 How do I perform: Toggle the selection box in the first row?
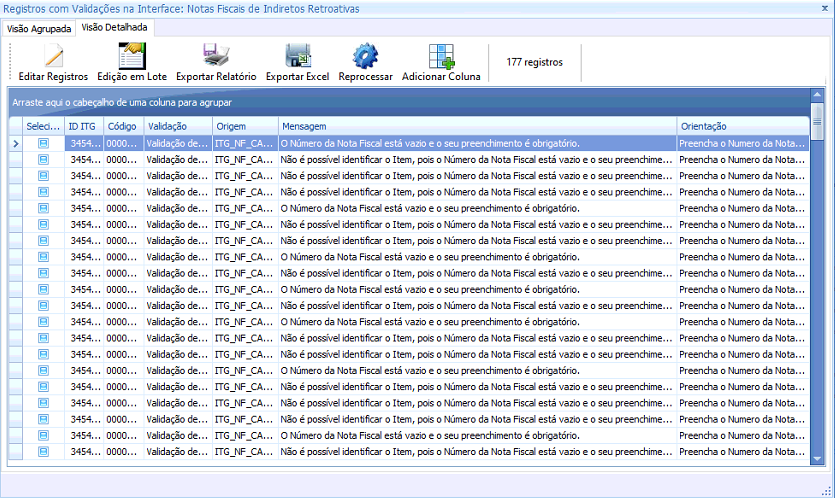click(44, 144)
